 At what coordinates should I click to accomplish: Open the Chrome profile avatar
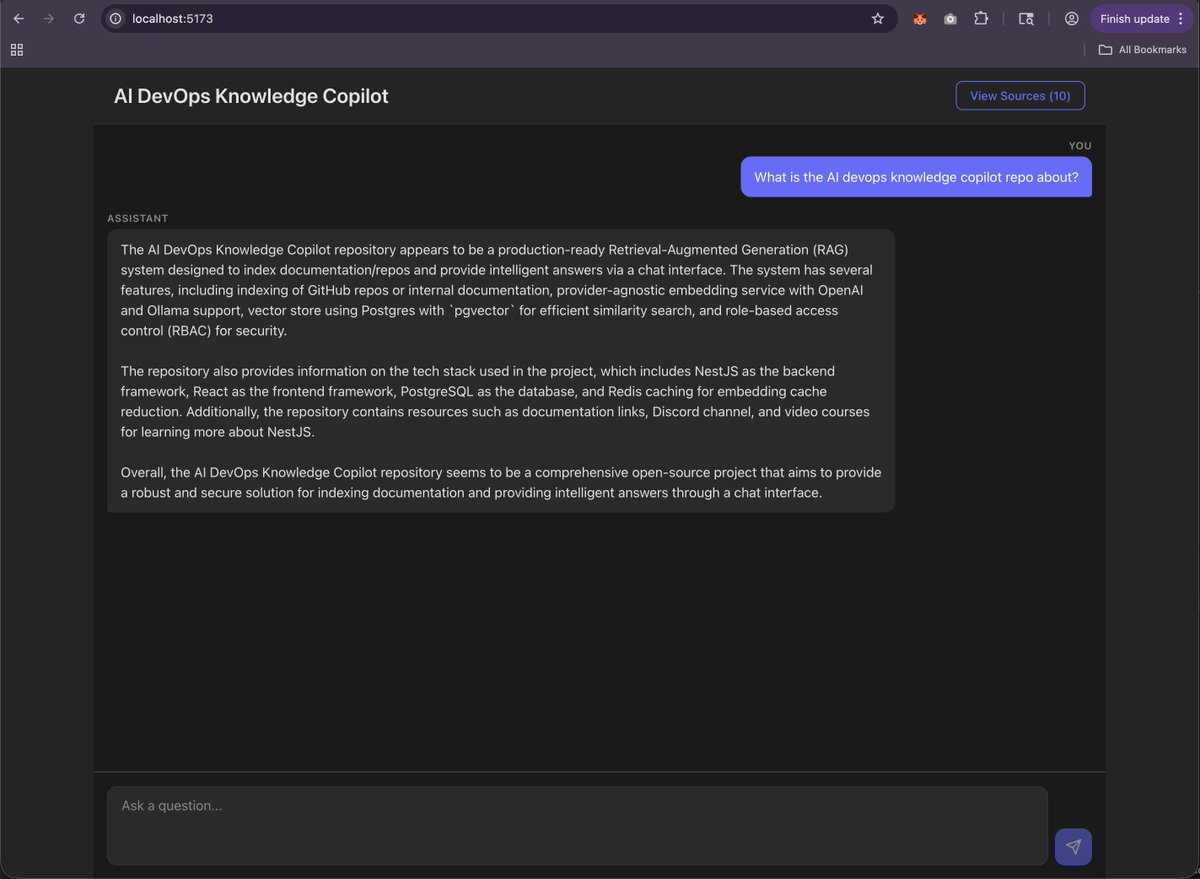(x=1071, y=18)
